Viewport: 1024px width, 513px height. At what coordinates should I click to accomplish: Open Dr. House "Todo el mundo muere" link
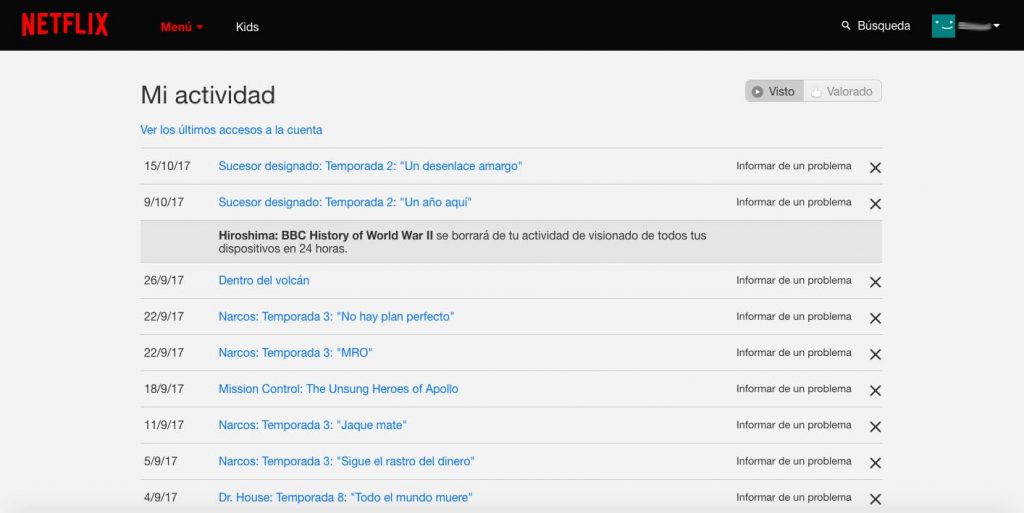click(345, 497)
